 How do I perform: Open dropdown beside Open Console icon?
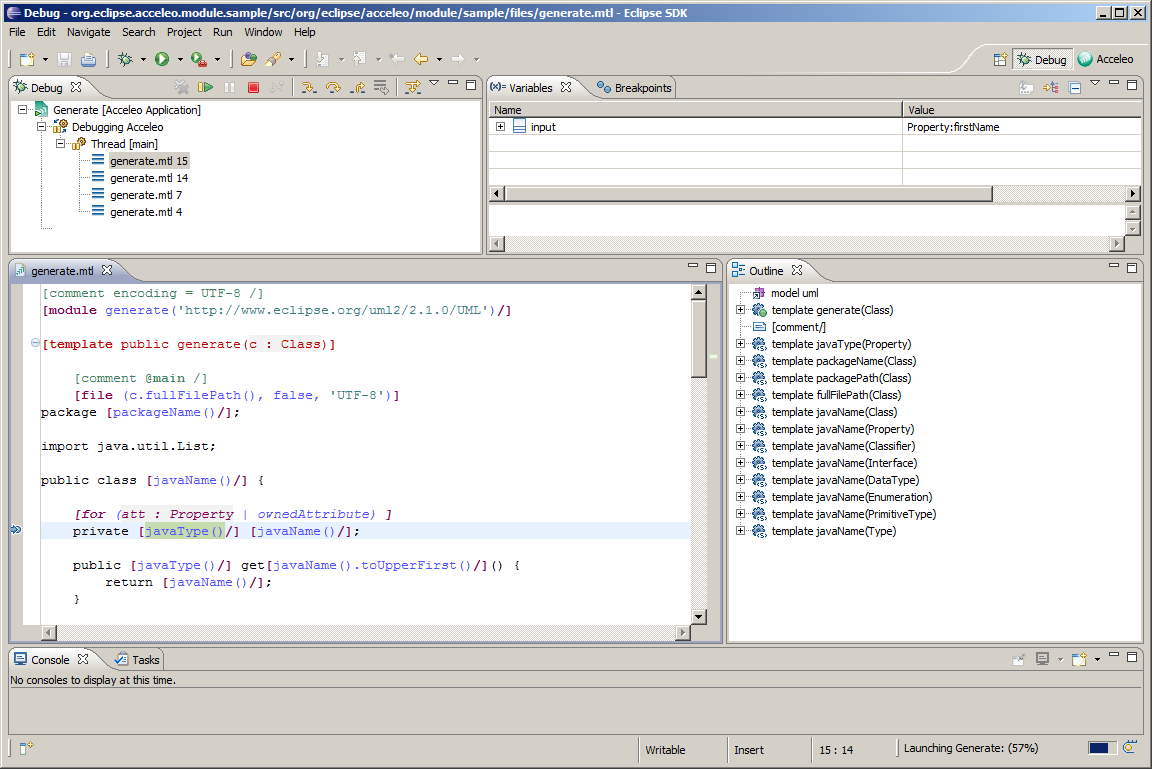pos(1097,659)
